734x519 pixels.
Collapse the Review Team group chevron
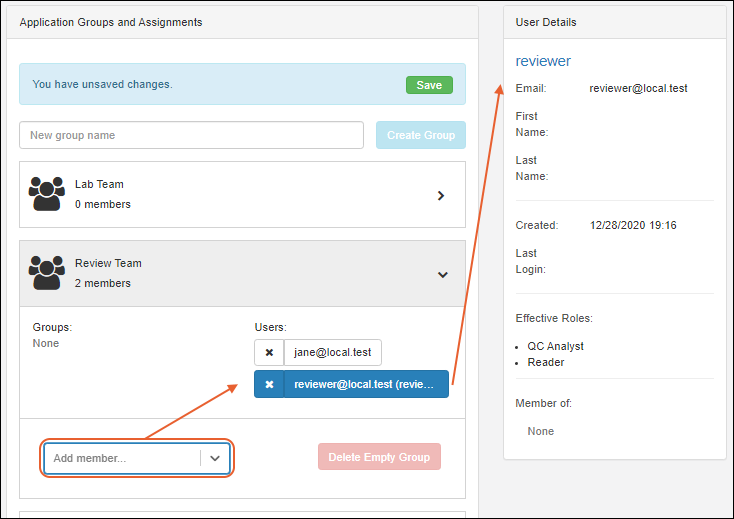coord(442,275)
